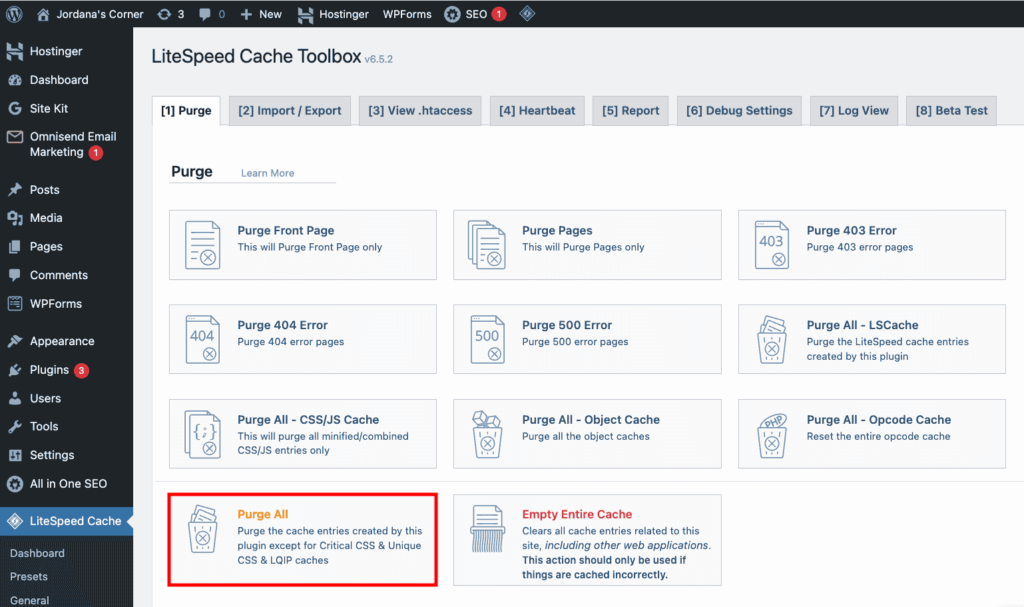Image resolution: width=1024 pixels, height=607 pixels.
Task: Click + New in the admin bar
Action: [x=260, y=13]
